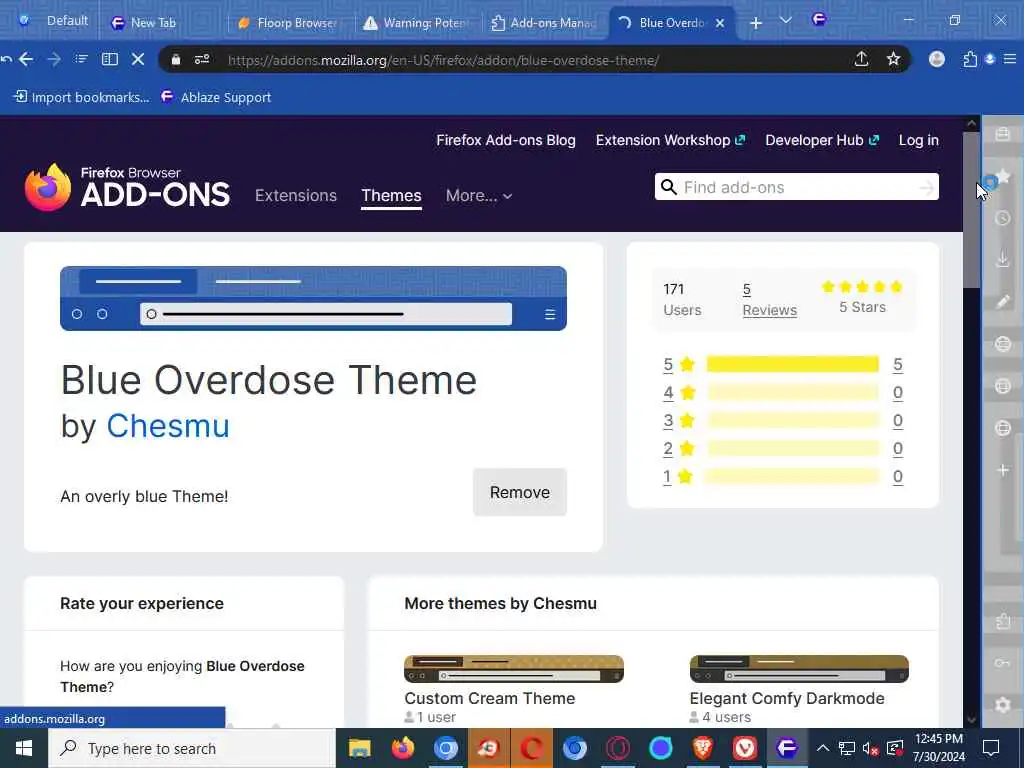1024x768 pixels.
Task: Open the Extensions section
Action: 296,195
